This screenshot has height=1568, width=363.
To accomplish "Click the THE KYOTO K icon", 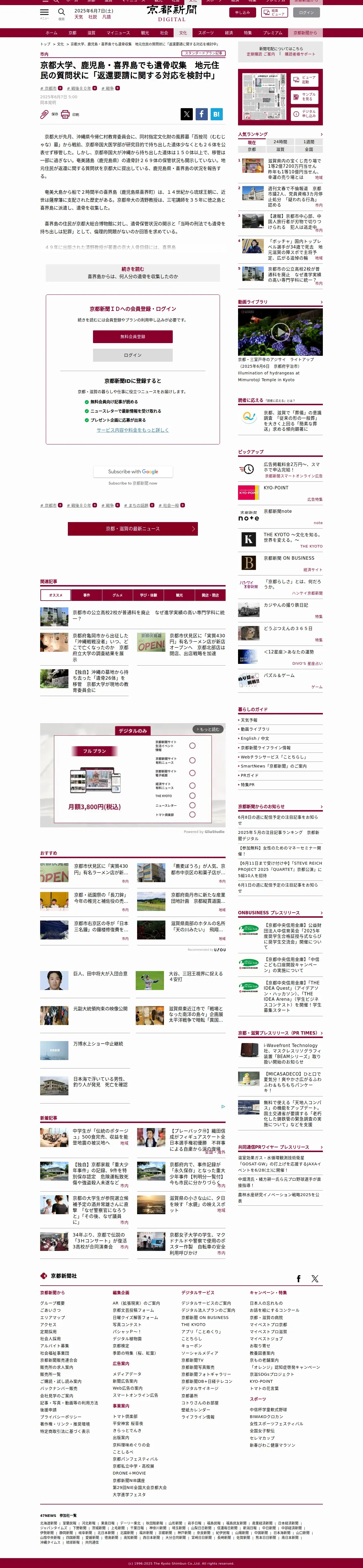I will point(249,539).
